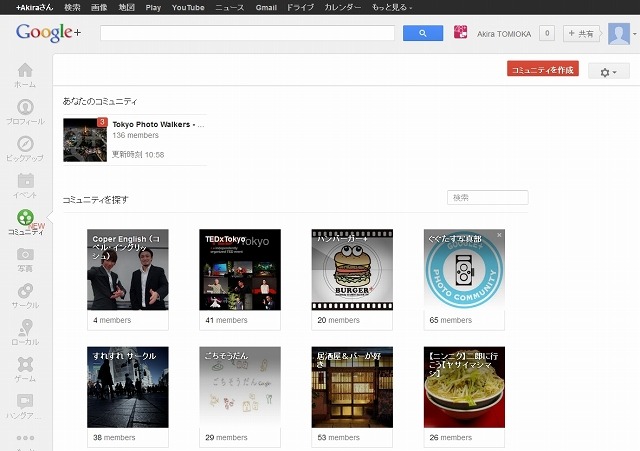Viewport: 640px width, 451px height.
Task: Open the Profile (プロフィール) sidebar icon
Action: coord(25,107)
